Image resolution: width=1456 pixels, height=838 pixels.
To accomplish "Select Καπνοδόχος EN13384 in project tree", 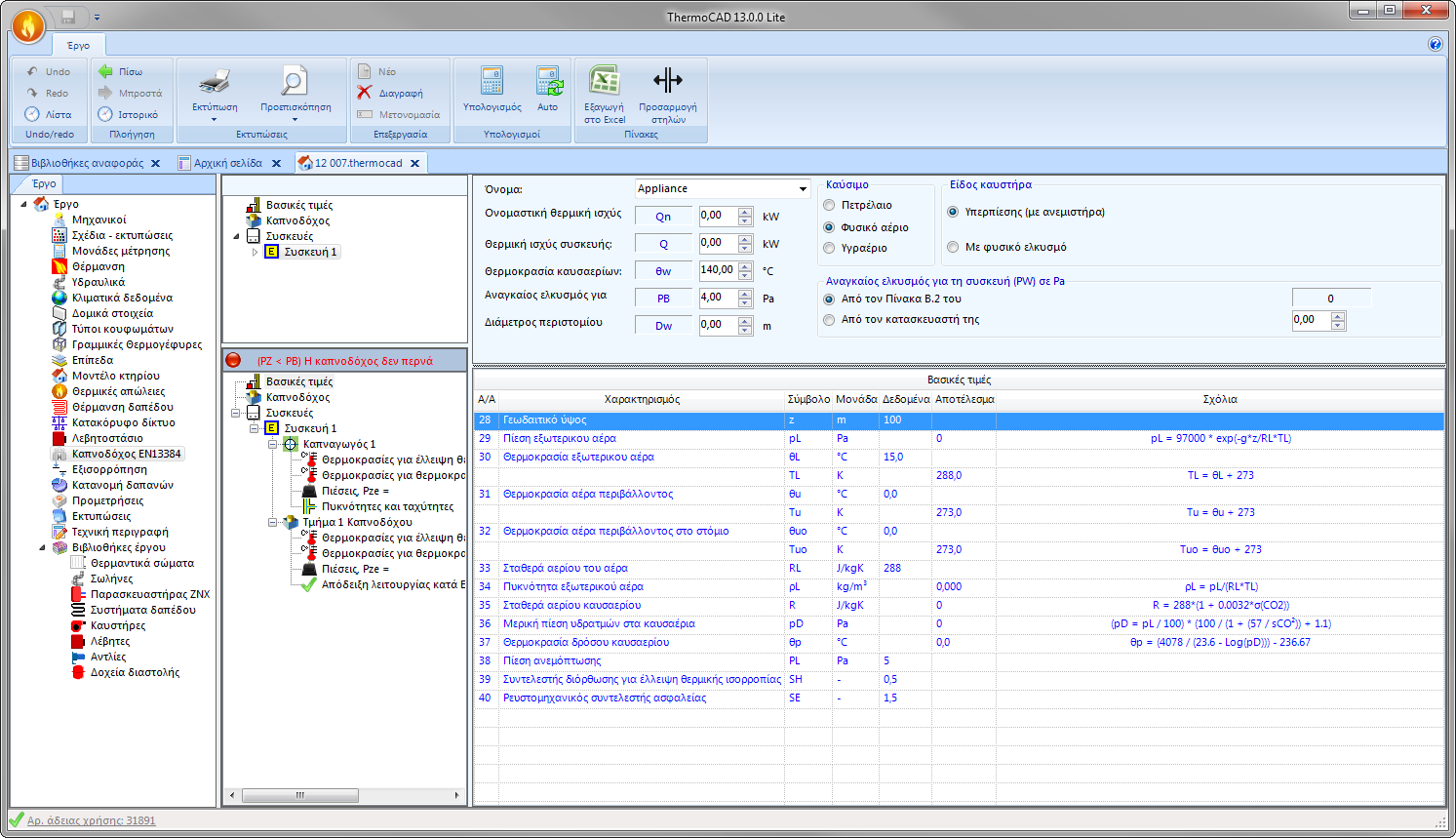I will coord(126,454).
